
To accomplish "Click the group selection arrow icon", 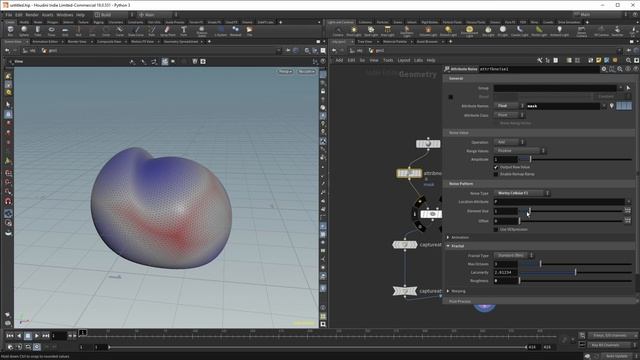I will coord(628,88).
